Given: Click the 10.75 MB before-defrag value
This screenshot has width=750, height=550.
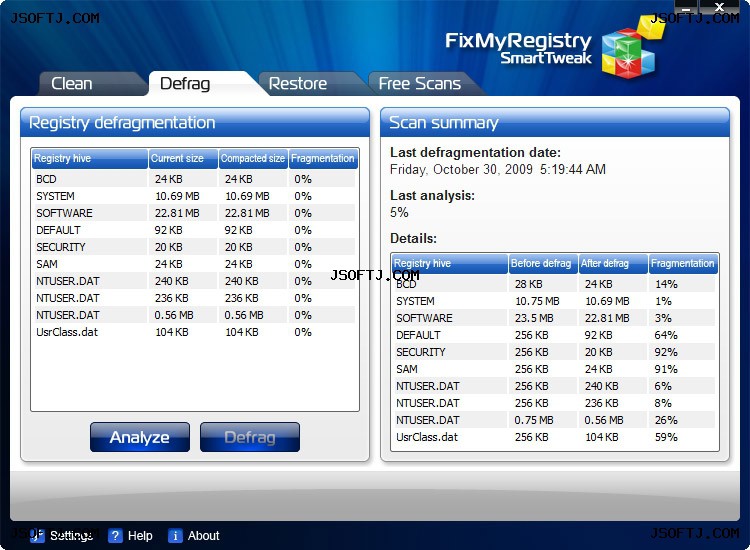Looking at the screenshot, I should pyautogui.click(x=537, y=301).
